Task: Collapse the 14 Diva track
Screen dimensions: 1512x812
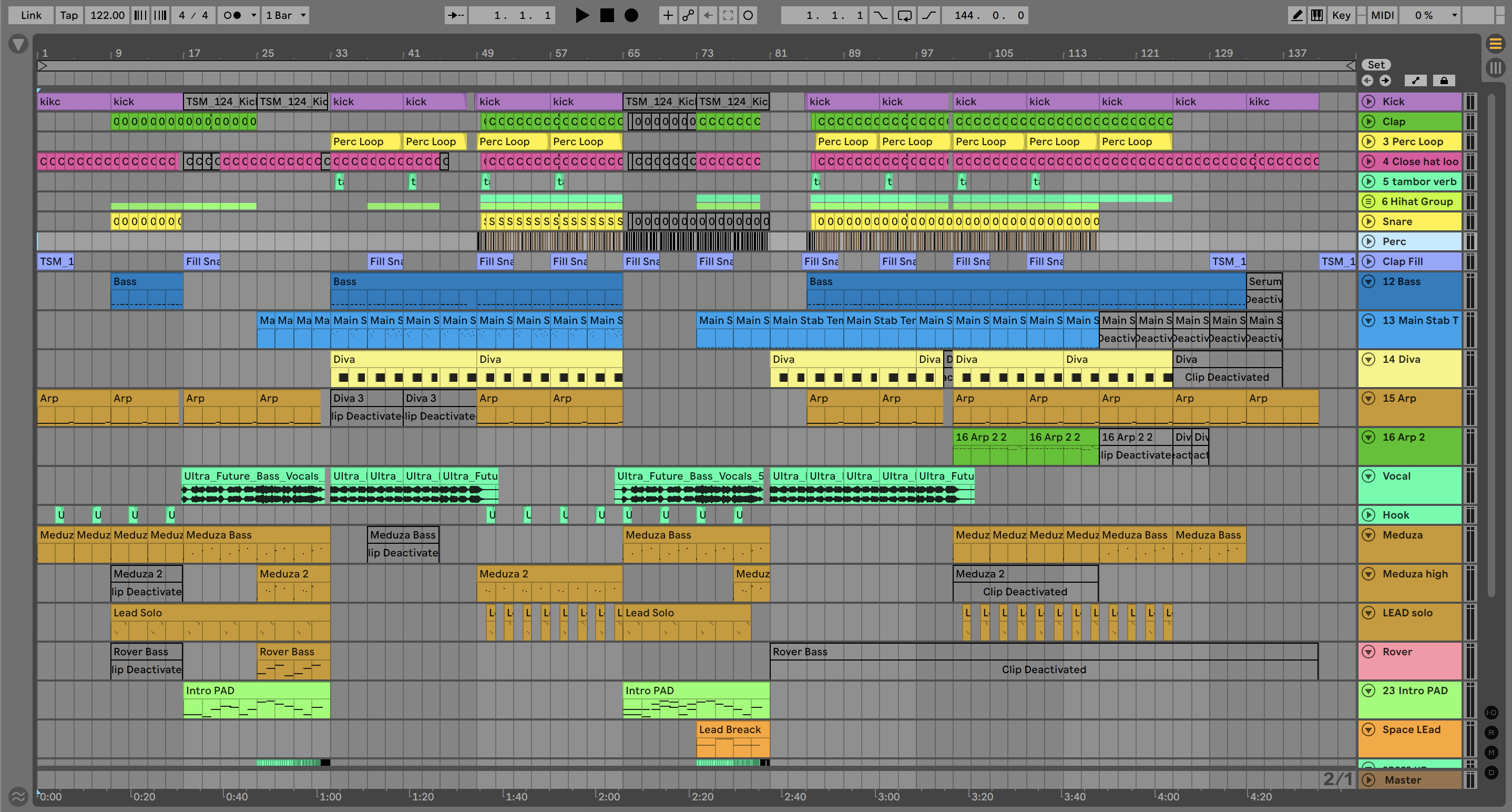Action: pyautogui.click(x=1368, y=359)
